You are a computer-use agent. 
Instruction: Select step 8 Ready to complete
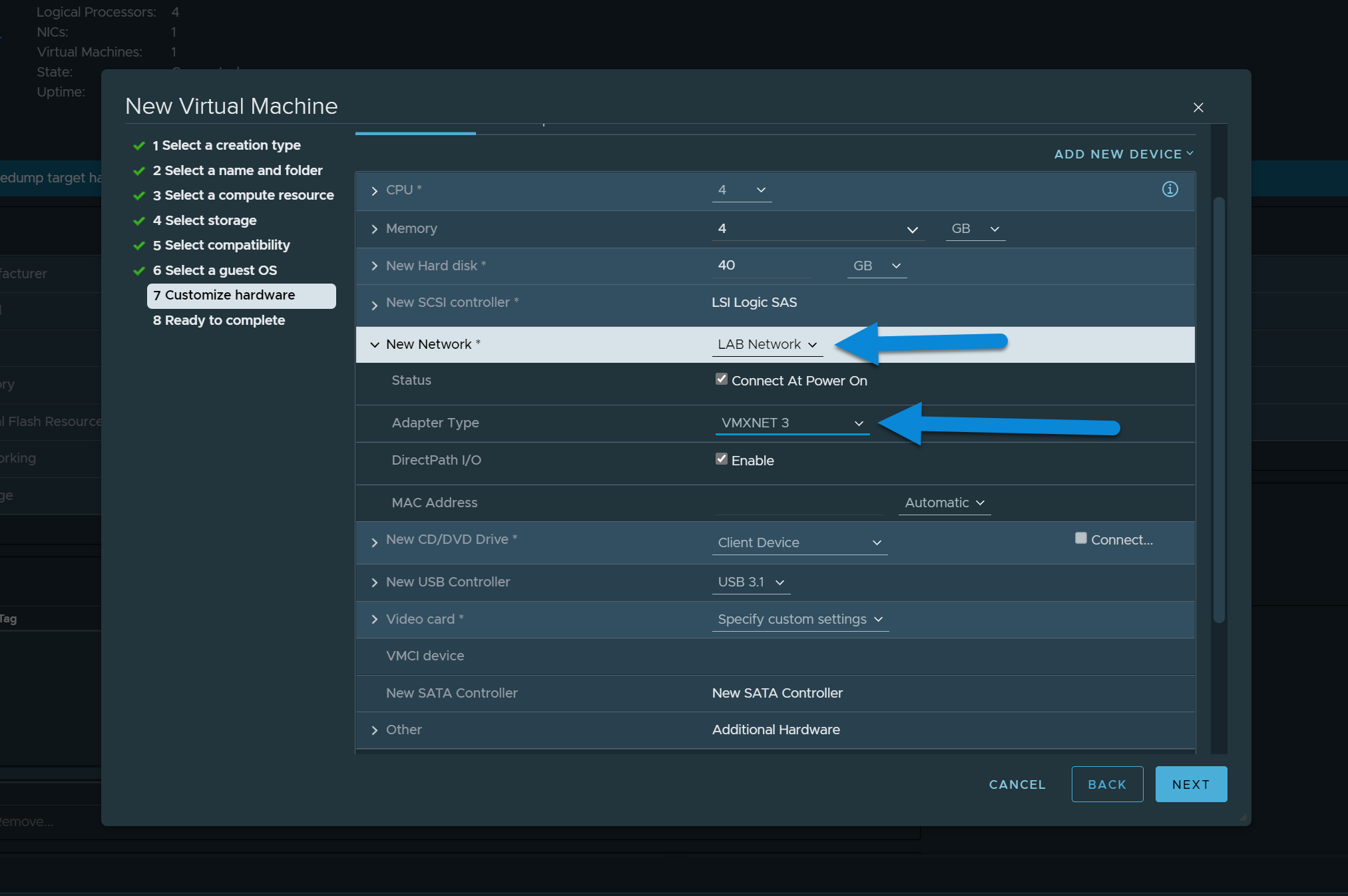[x=218, y=320]
